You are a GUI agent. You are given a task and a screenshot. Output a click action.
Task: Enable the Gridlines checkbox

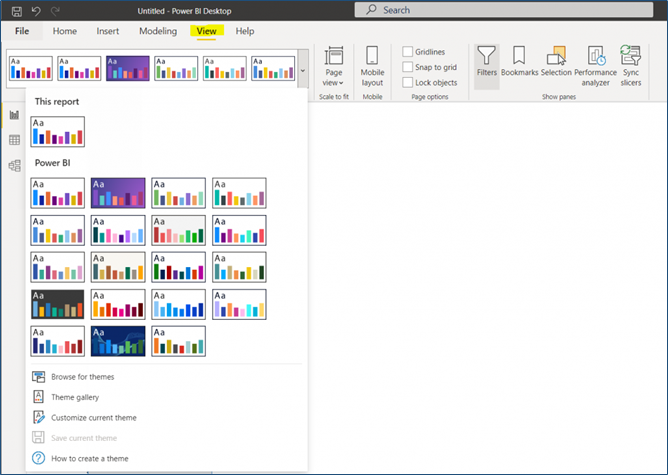408,52
